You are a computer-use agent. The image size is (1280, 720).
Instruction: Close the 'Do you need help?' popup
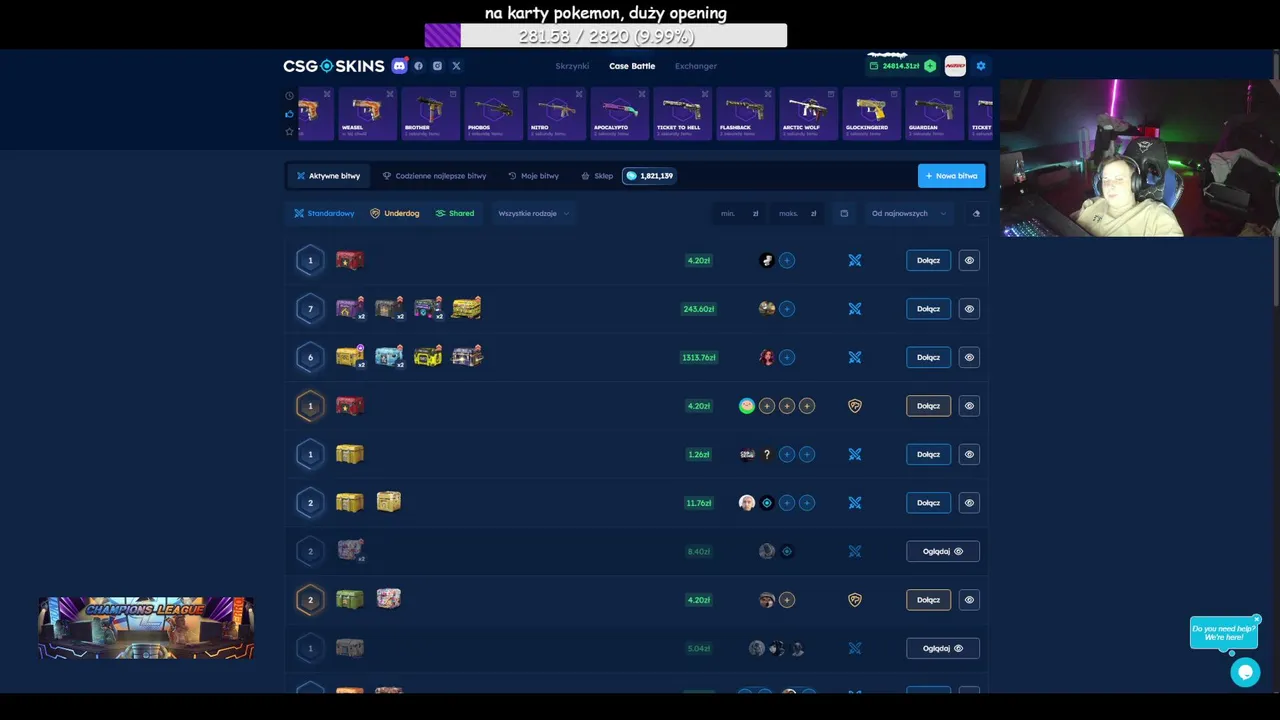1257,619
